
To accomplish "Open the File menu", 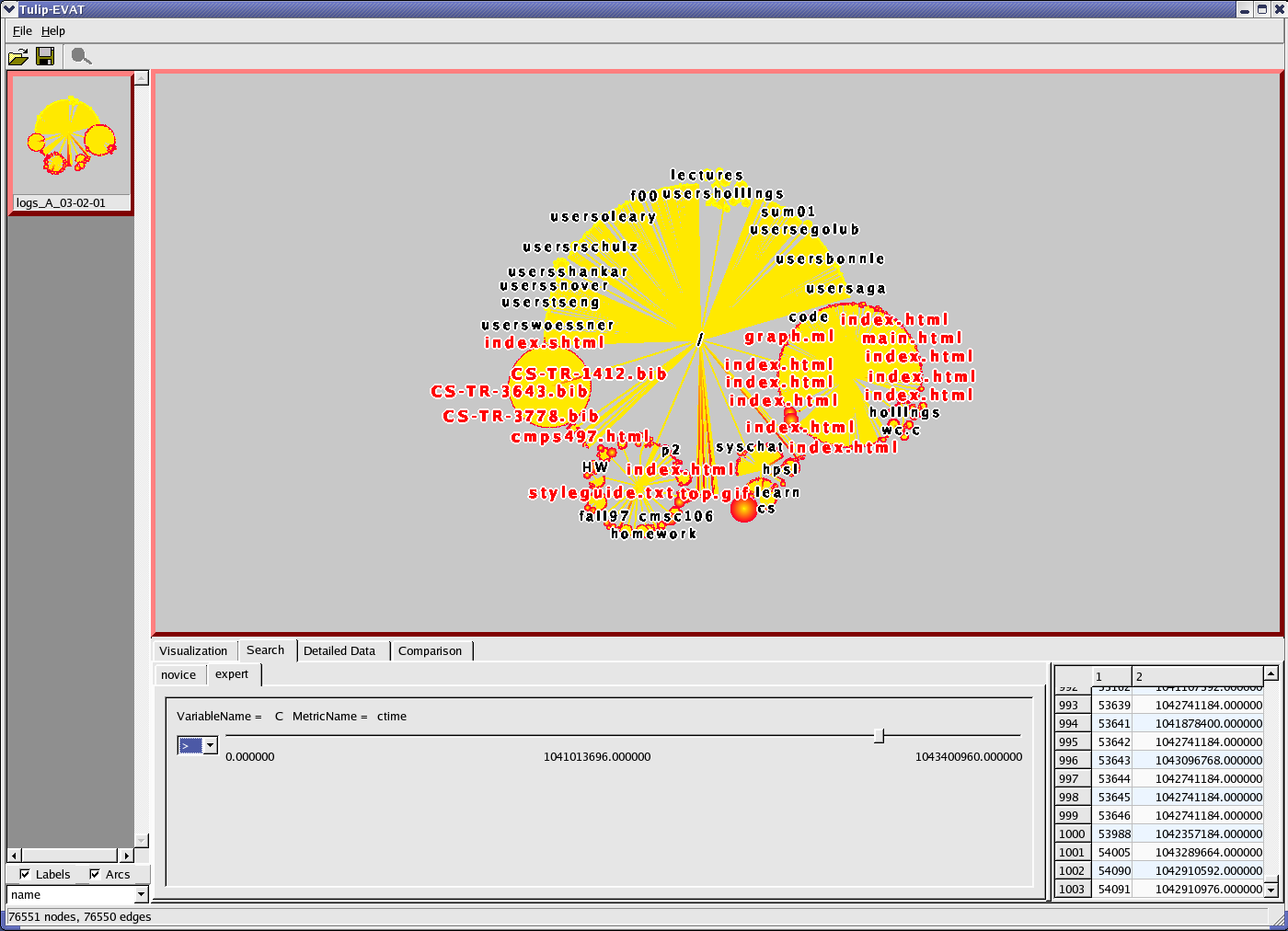I will (x=22, y=31).
